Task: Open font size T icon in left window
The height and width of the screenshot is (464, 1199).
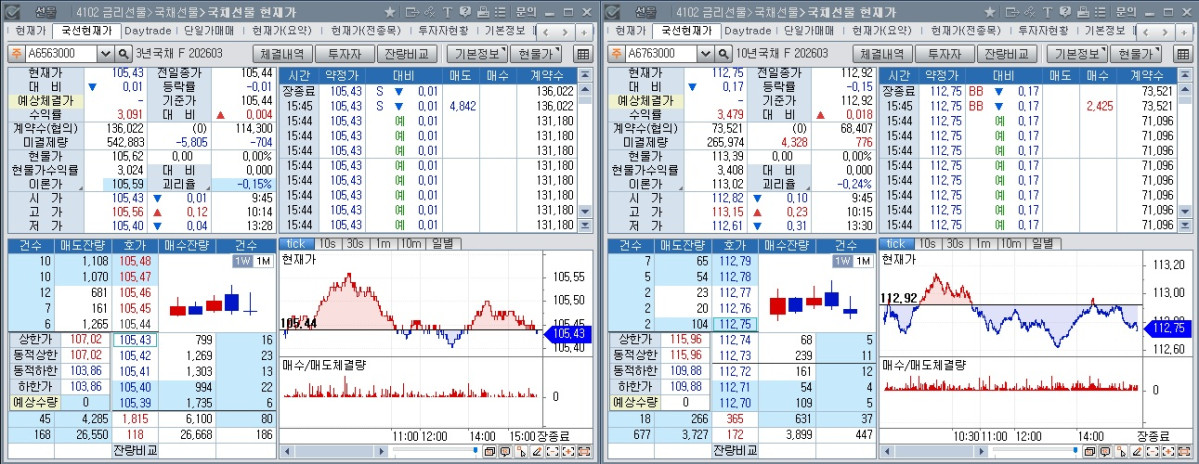Action: (x=447, y=12)
